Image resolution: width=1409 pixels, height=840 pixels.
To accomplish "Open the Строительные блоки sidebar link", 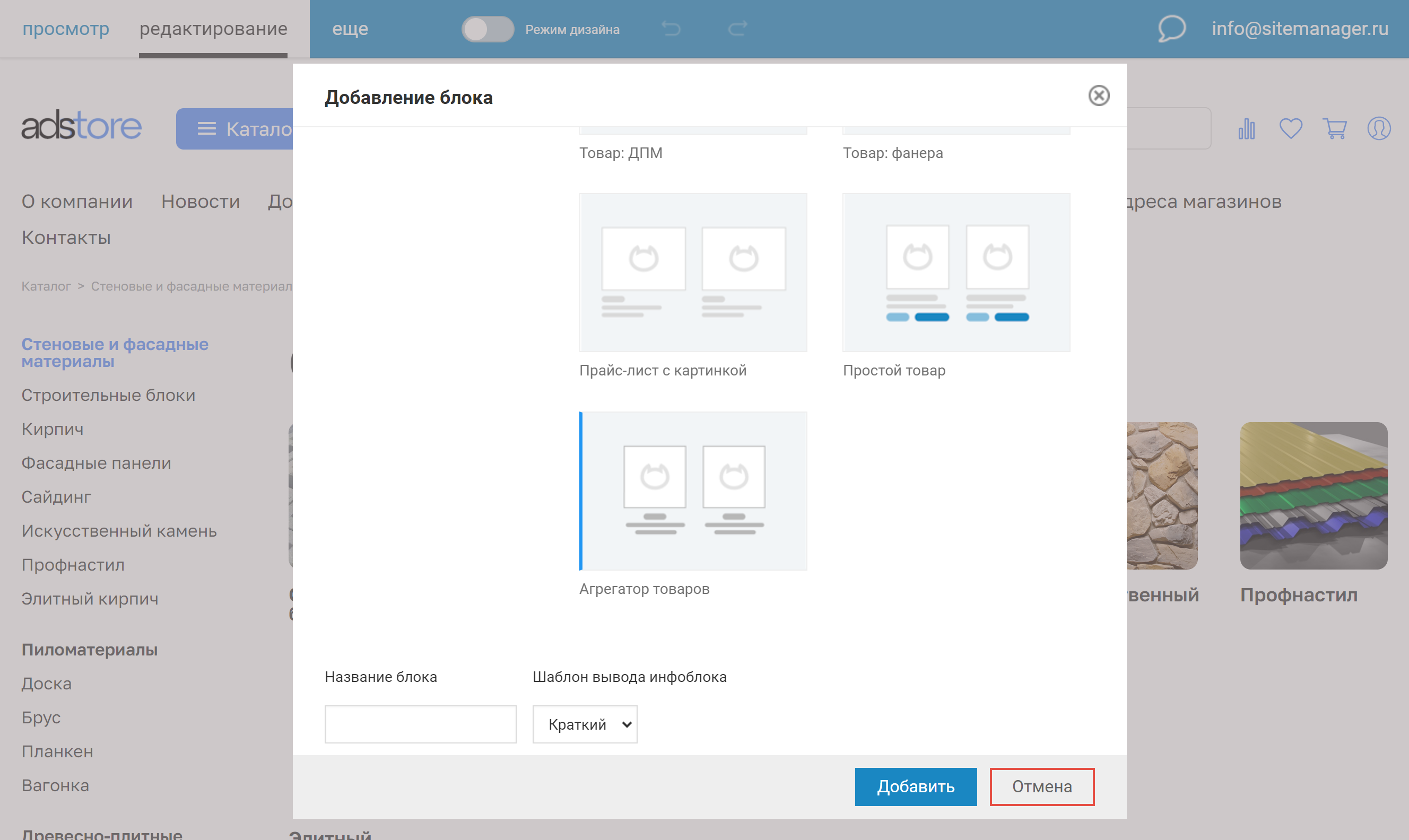I will [x=108, y=395].
